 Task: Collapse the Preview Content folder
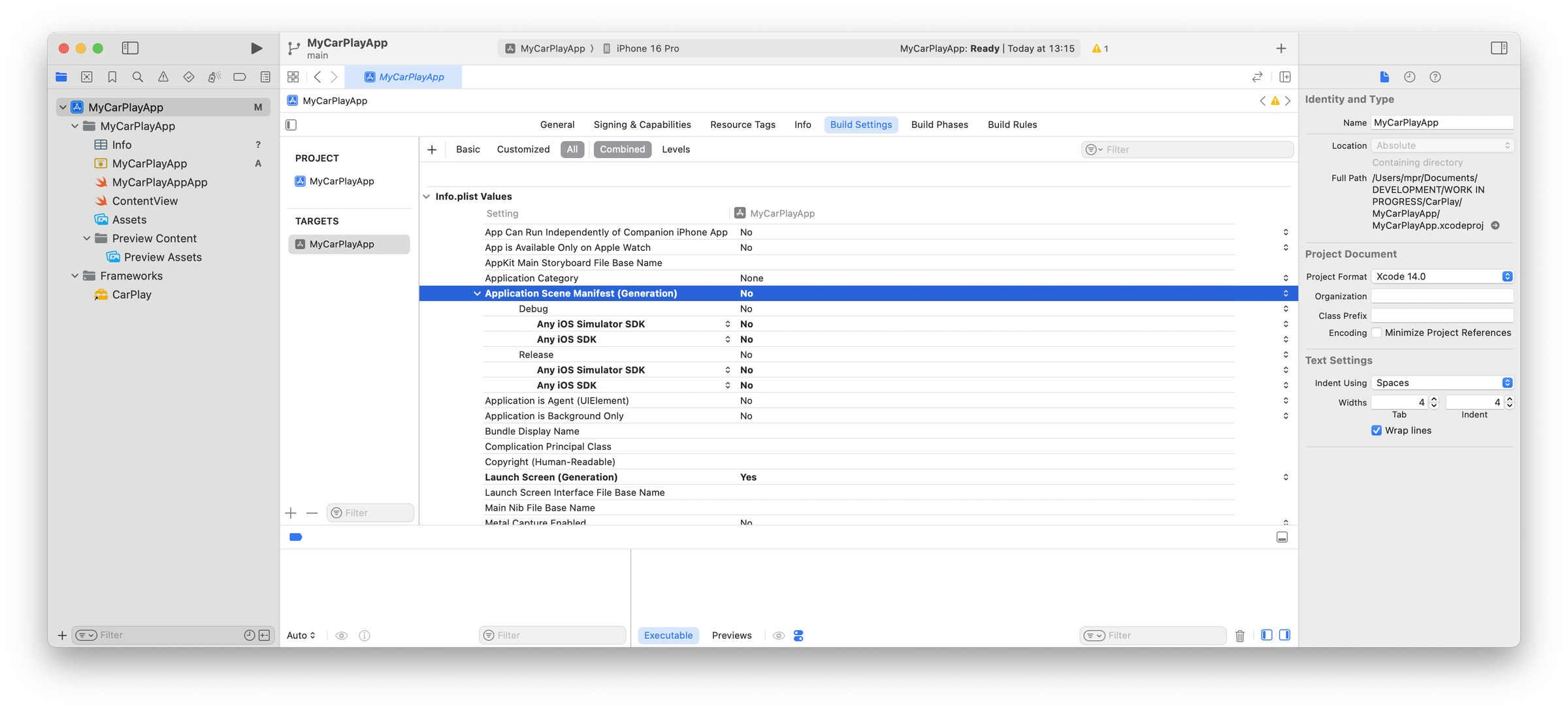pos(87,238)
